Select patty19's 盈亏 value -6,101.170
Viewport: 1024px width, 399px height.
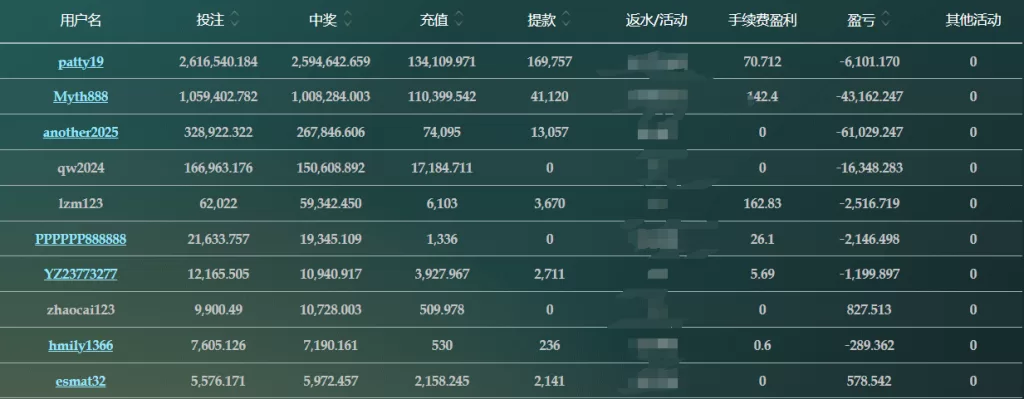(x=869, y=62)
